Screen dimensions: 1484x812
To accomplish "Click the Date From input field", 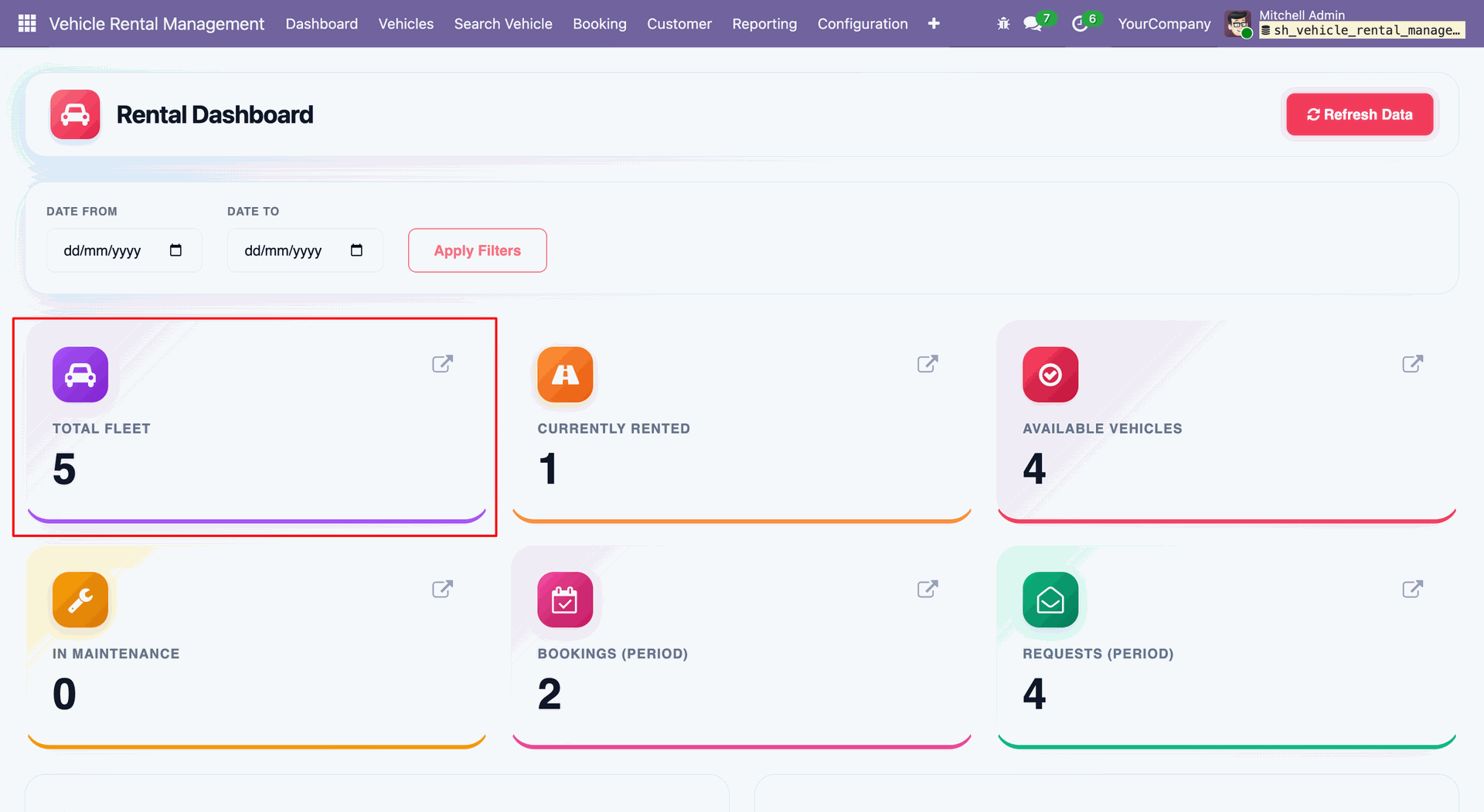I will 124,250.
